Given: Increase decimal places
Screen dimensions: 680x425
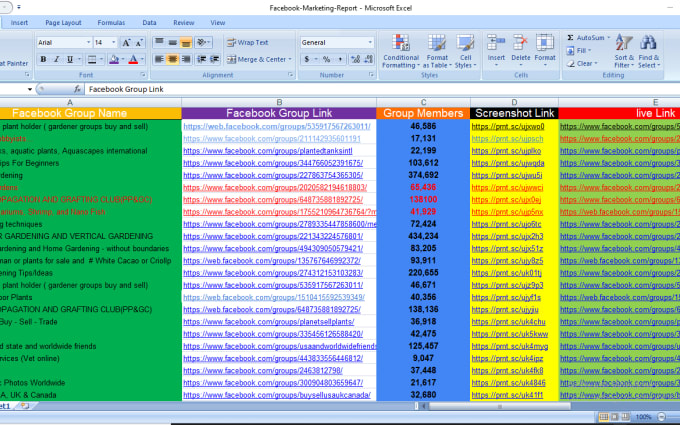Looking at the screenshot, I should click(x=356, y=59).
